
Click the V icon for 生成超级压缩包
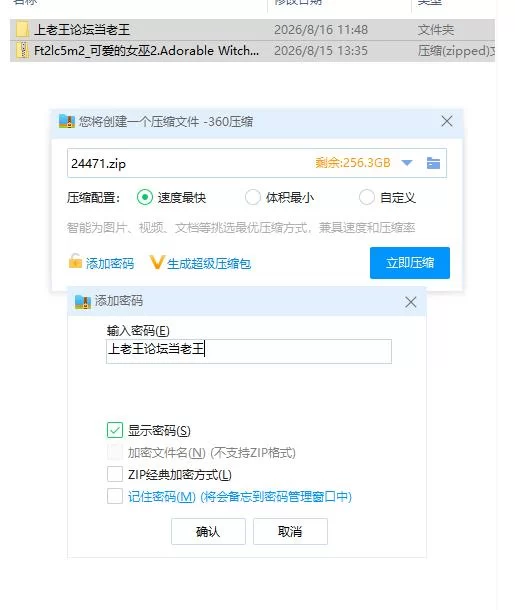[157, 262]
